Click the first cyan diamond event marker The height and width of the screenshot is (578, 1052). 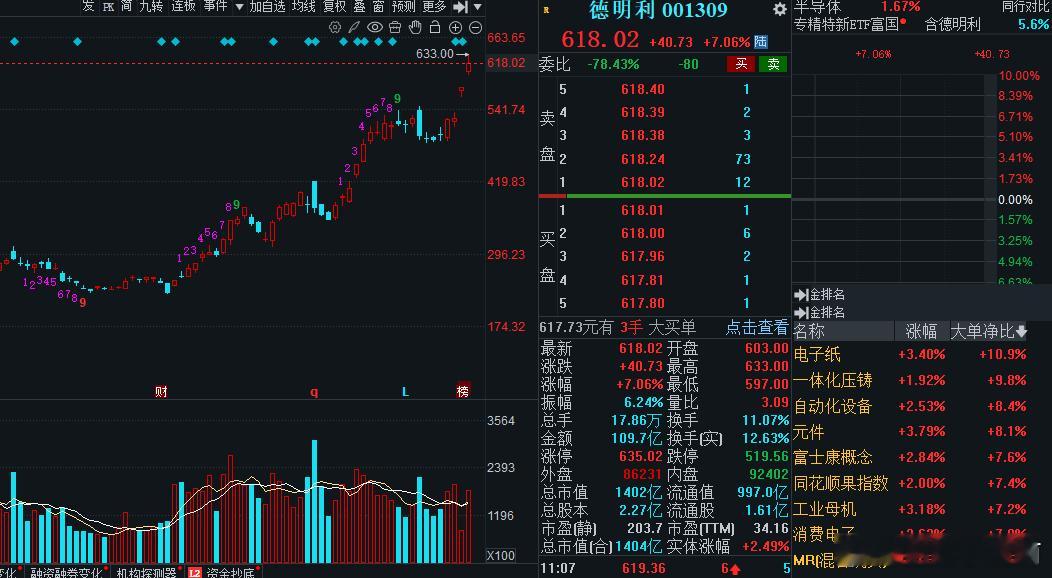click(x=15, y=42)
